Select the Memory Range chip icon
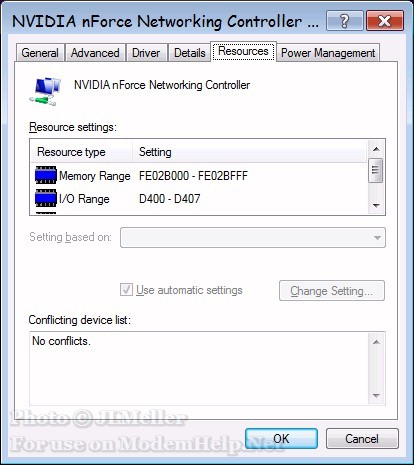This screenshot has width=414, height=465. [x=46, y=175]
